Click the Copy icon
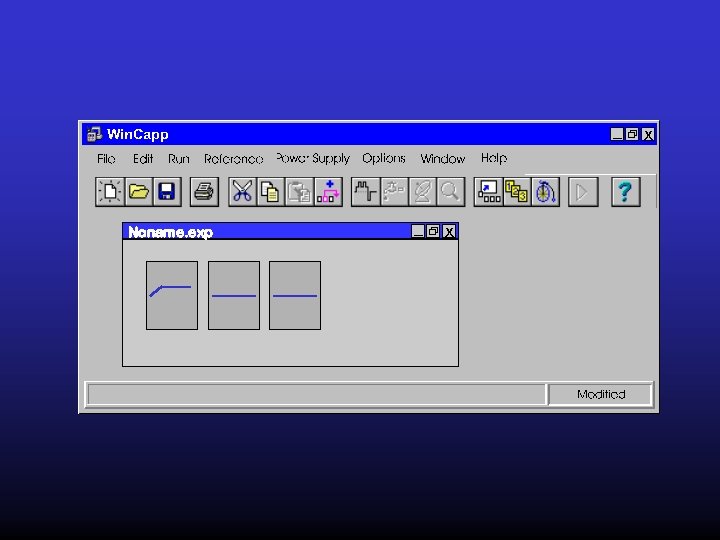This screenshot has height=540, width=720. pyautogui.click(x=271, y=191)
